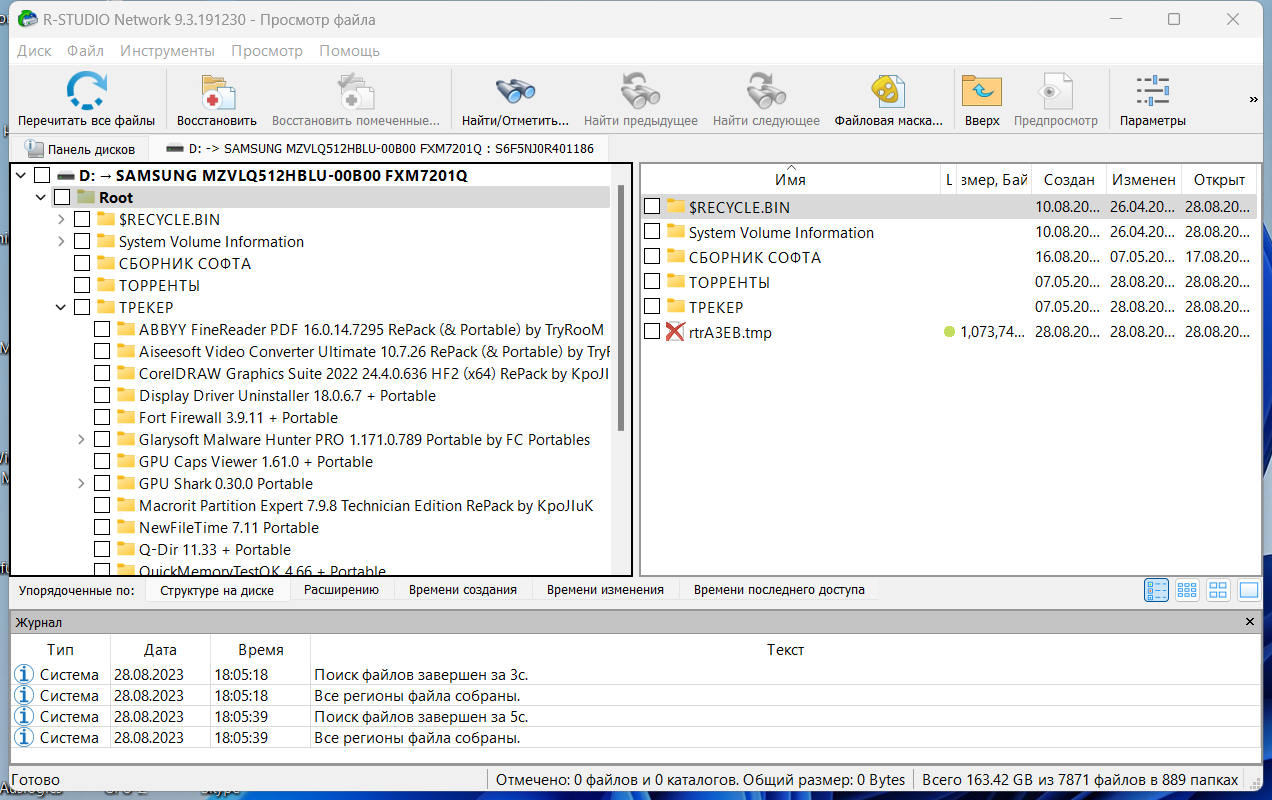Switch to the details list view icon
Viewport: 1272px width, 800px height.
[1156, 590]
